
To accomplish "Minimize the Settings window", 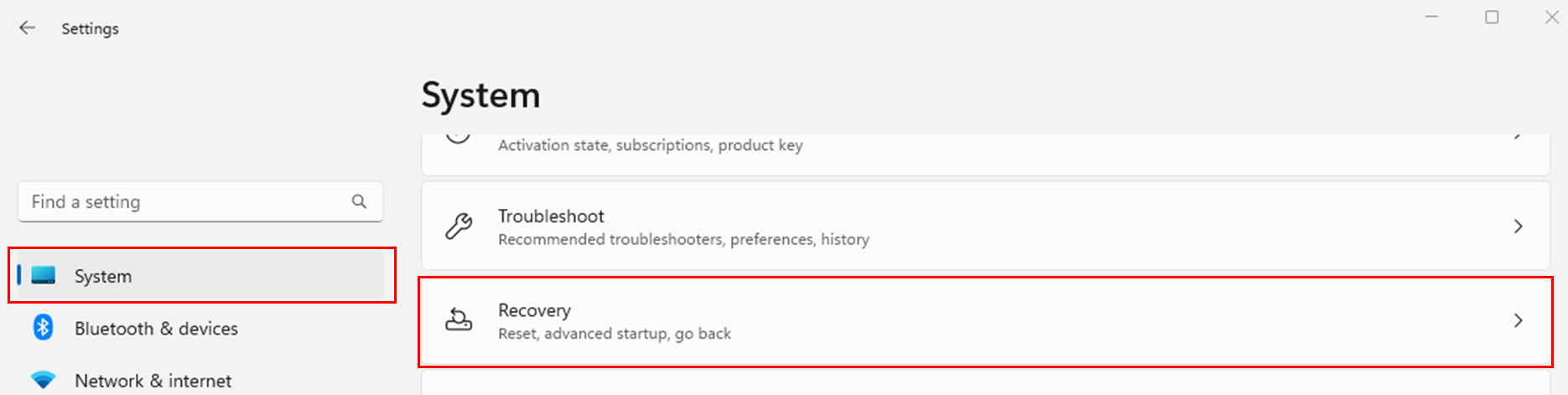I will coord(1432,17).
